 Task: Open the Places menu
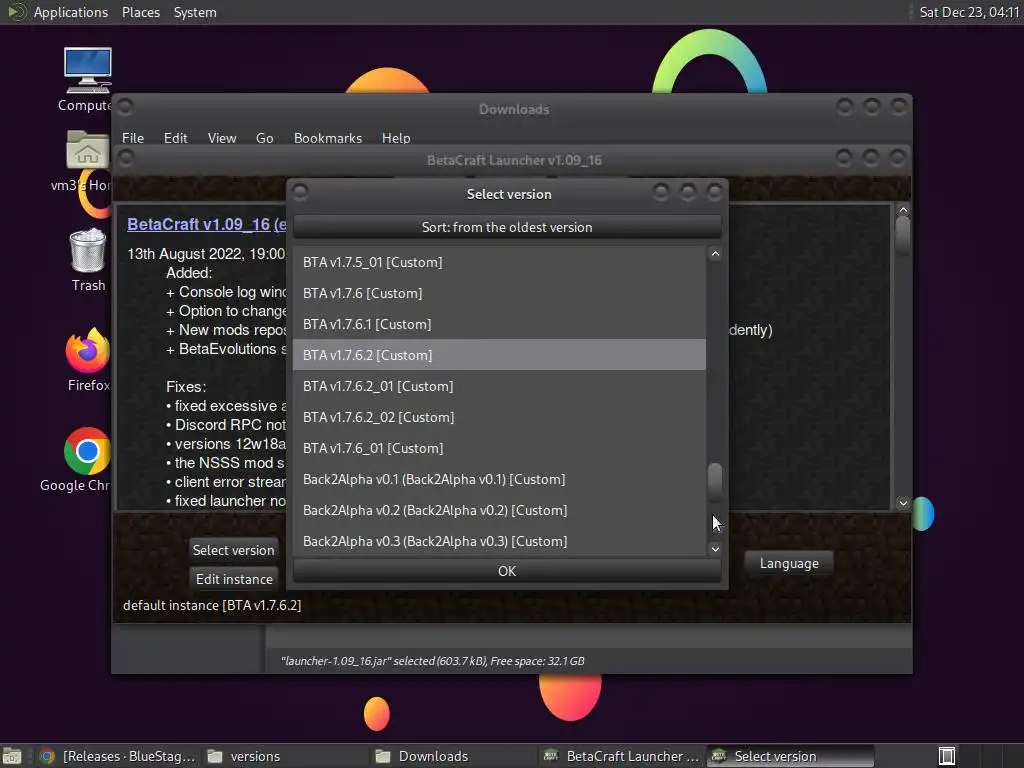[x=140, y=12]
